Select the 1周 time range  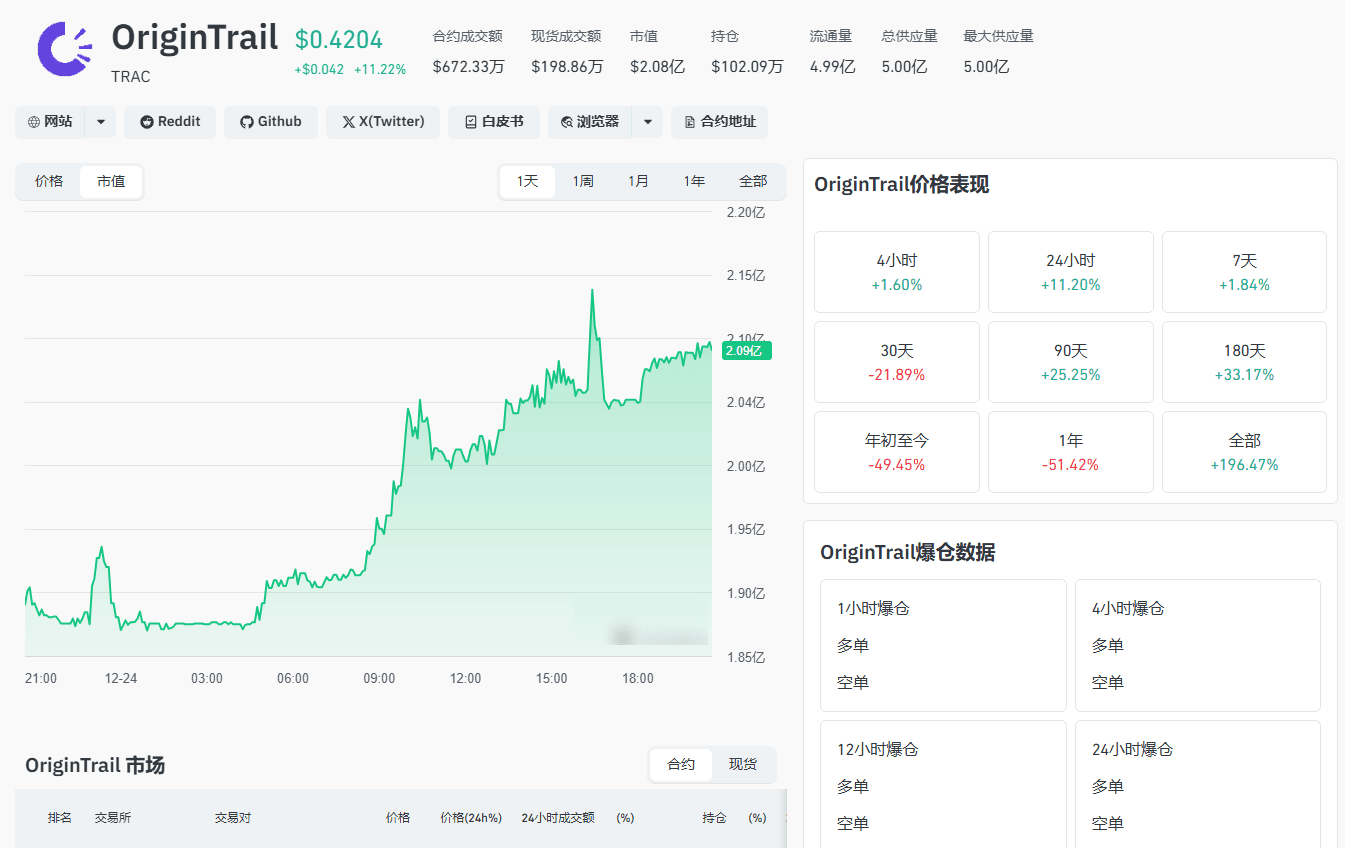(x=583, y=182)
